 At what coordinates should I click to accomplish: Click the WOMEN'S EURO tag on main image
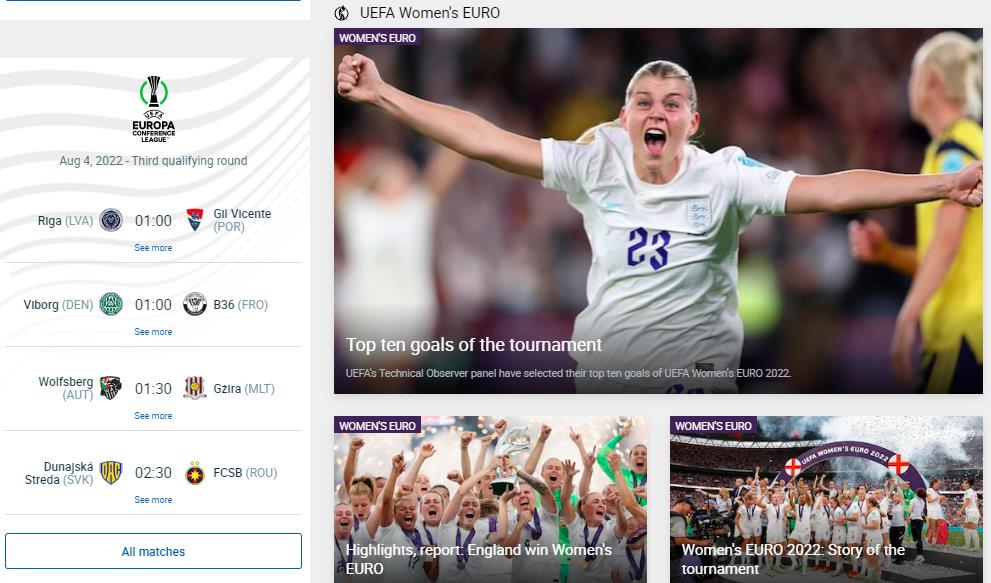click(377, 38)
